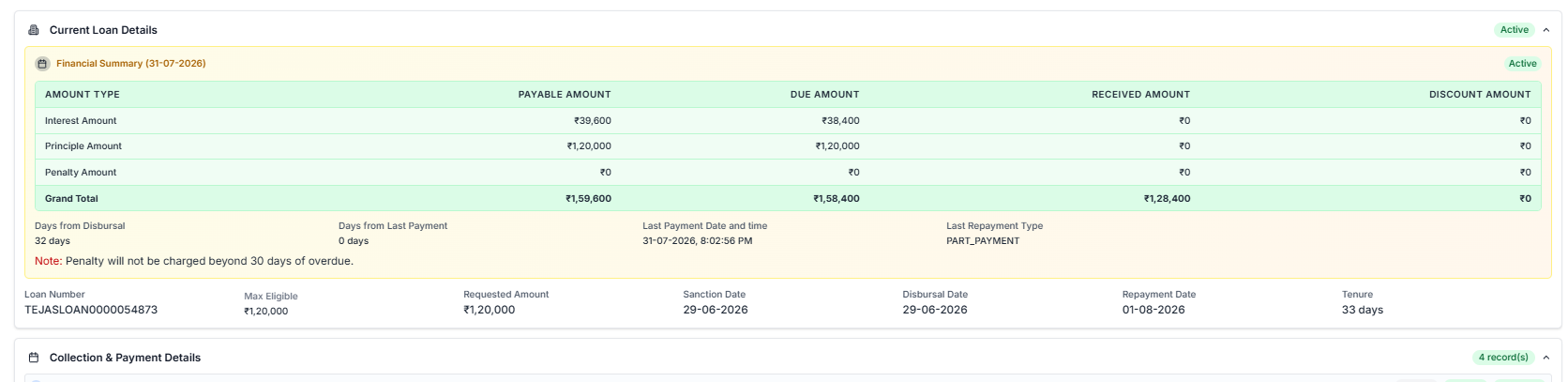The image size is (1568, 382).
Task: Click the Tenure 33 days value
Action: pos(1363,310)
